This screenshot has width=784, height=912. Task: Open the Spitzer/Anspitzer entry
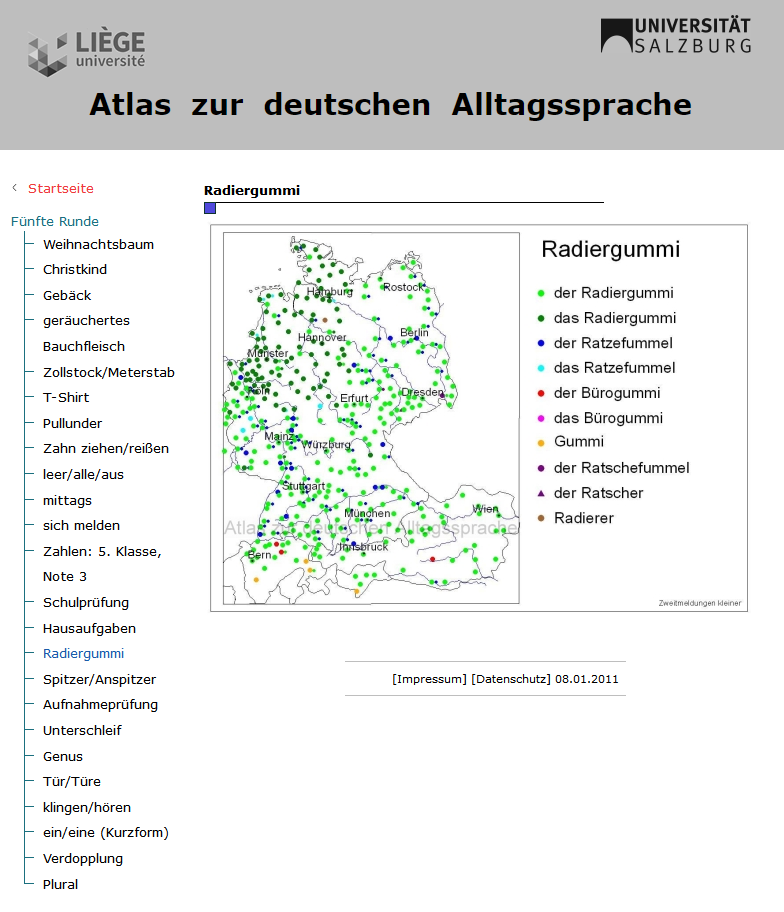[x=99, y=679]
